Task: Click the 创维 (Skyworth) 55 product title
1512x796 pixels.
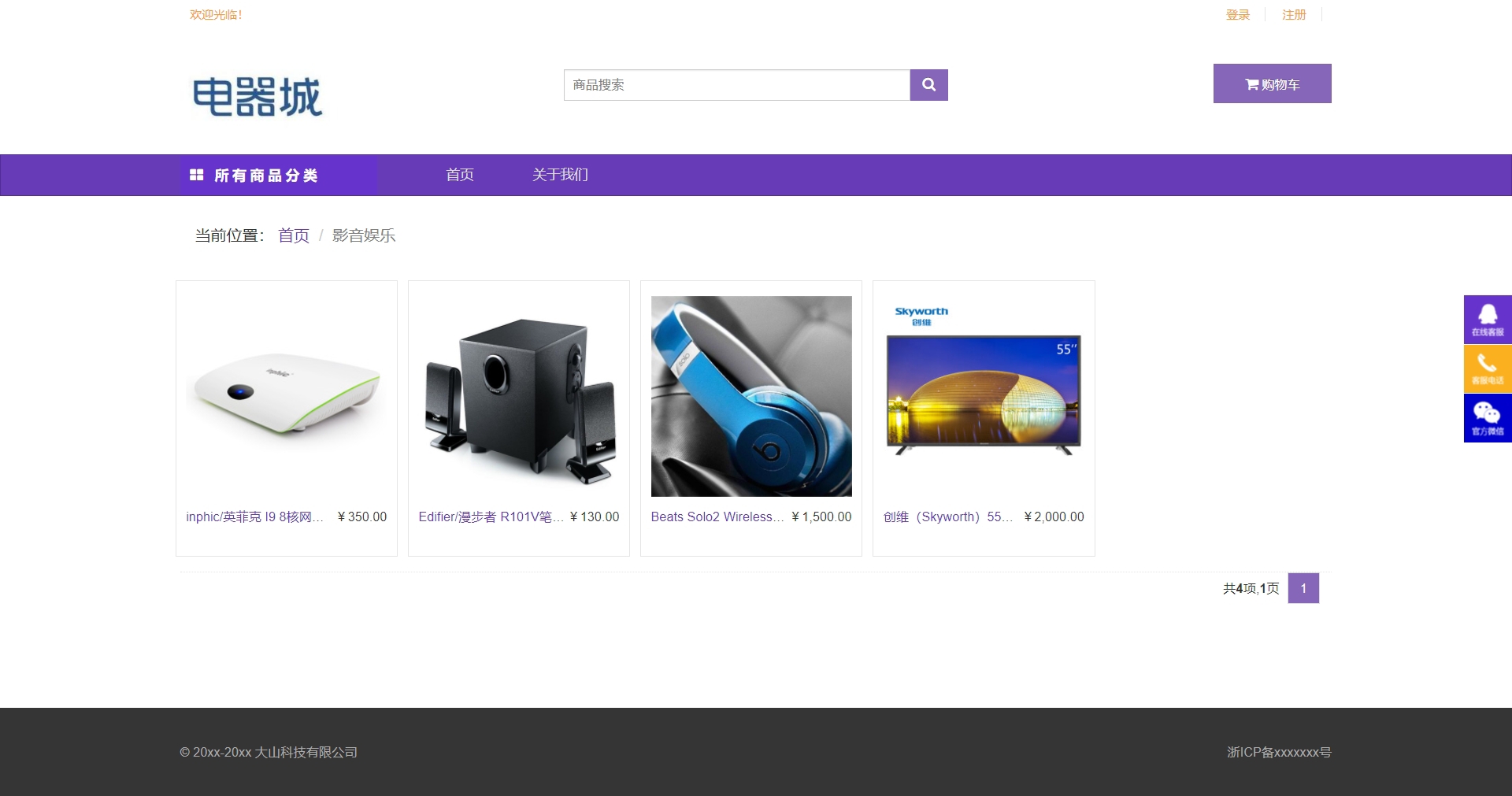Action: point(948,516)
